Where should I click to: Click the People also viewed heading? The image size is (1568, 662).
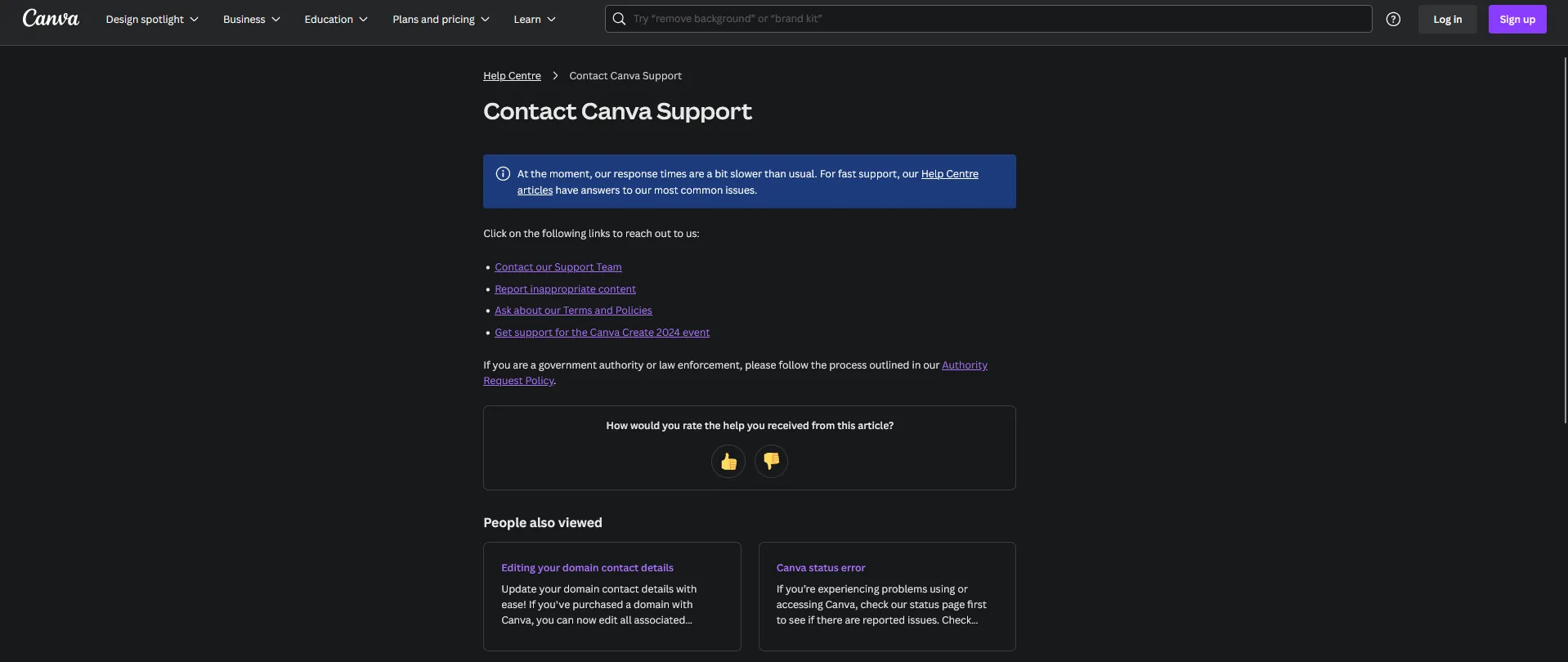click(x=543, y=523)
